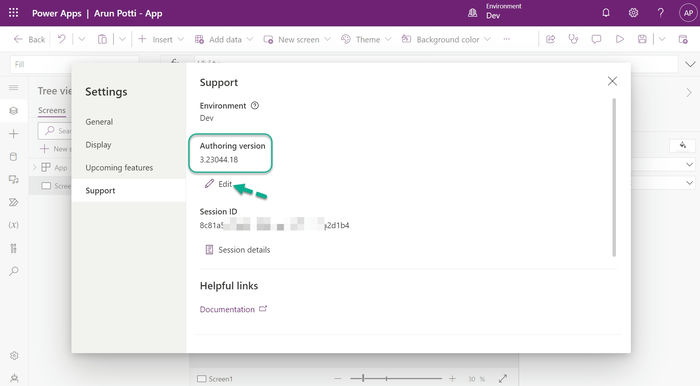700x386 pixels.
Task: Click the Environment info help icon
Action: coord(254,105)
